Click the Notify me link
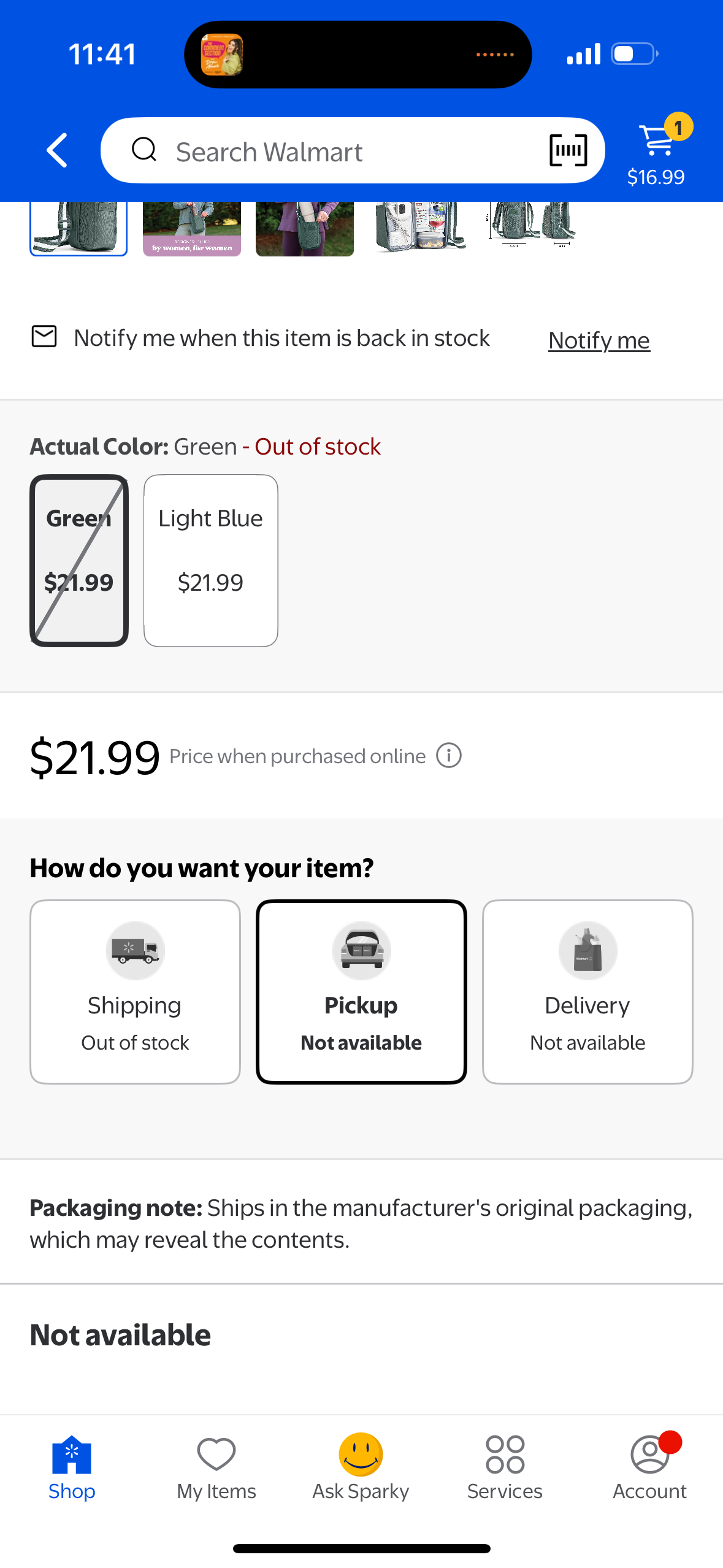This screenshot has width=723, height=1568. click(x=599, y=340)
